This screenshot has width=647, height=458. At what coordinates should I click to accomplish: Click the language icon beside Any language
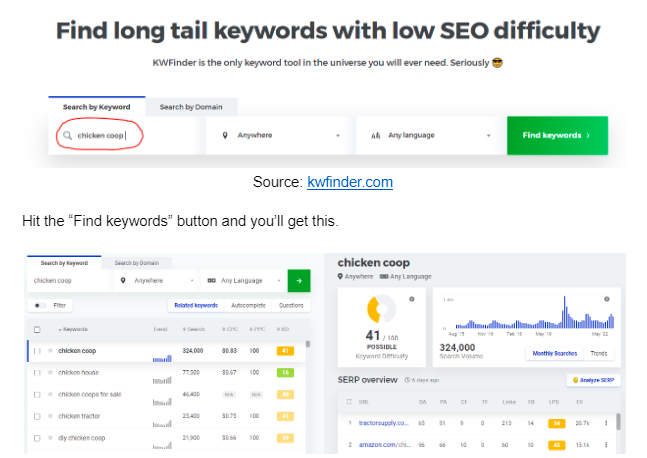tap(375, 135)
